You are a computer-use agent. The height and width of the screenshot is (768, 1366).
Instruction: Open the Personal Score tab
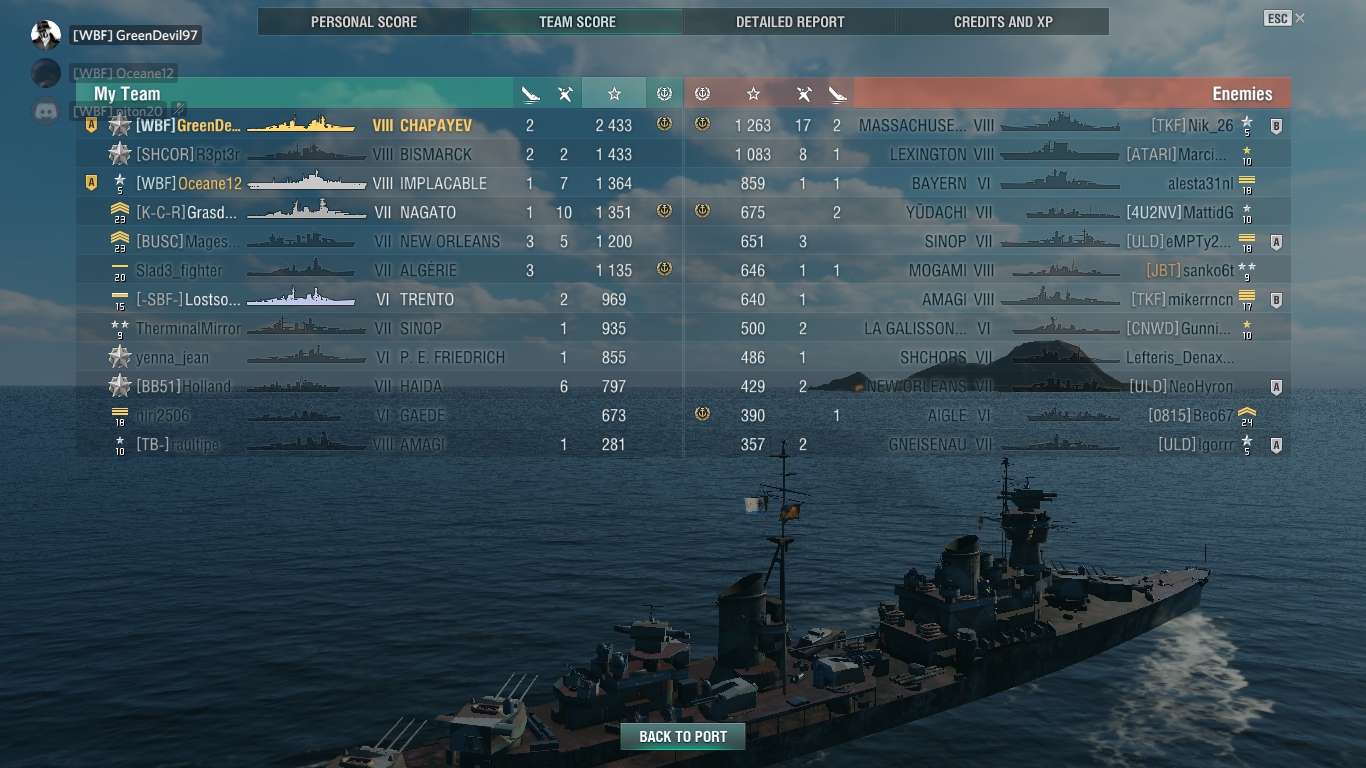point(364,22)
